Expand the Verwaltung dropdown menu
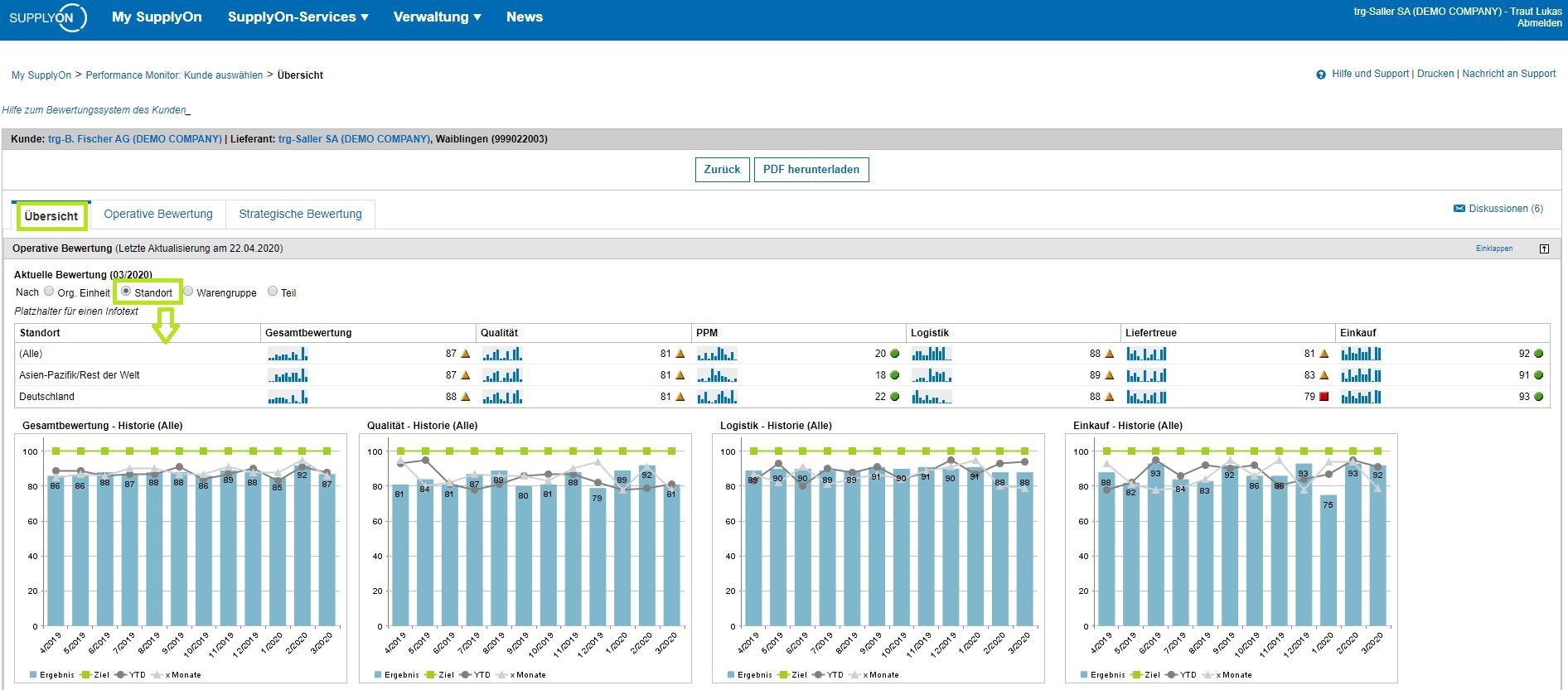Viewport: 1568px width, 690px height. pos(437,17)
